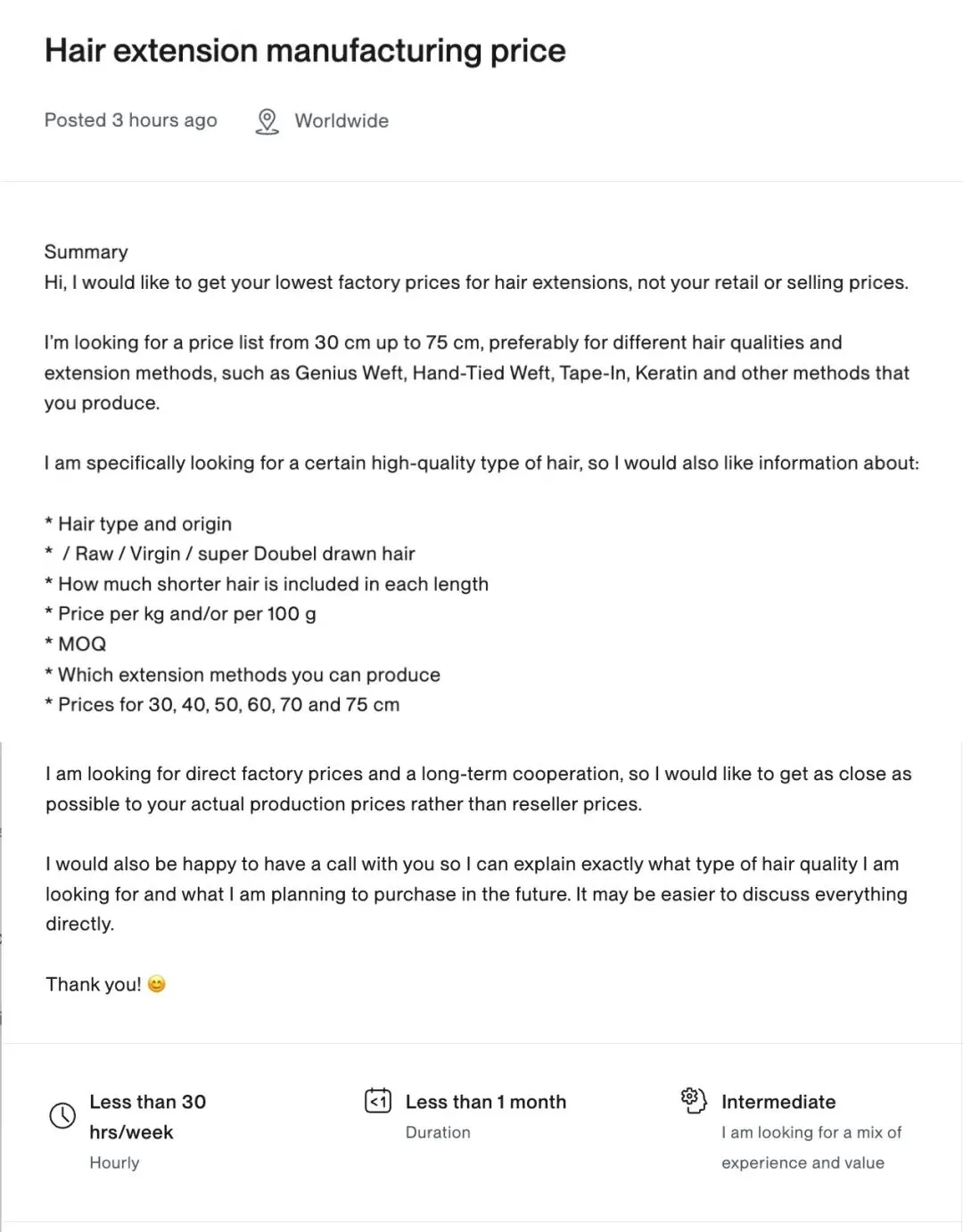Click the Hair type and origin bullet
Image resolution: width=963 pixels, height=1232 pixels.
[138, 524]
